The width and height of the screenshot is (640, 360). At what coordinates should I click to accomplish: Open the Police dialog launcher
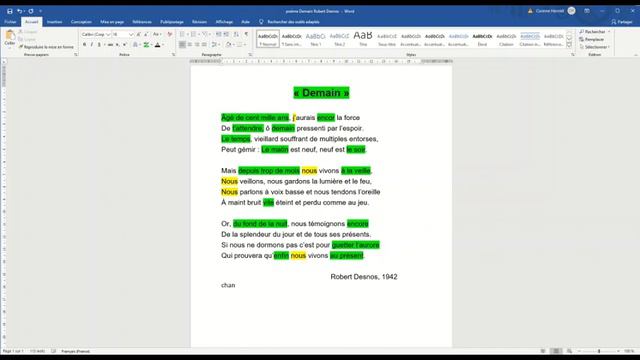click(173, 54)
